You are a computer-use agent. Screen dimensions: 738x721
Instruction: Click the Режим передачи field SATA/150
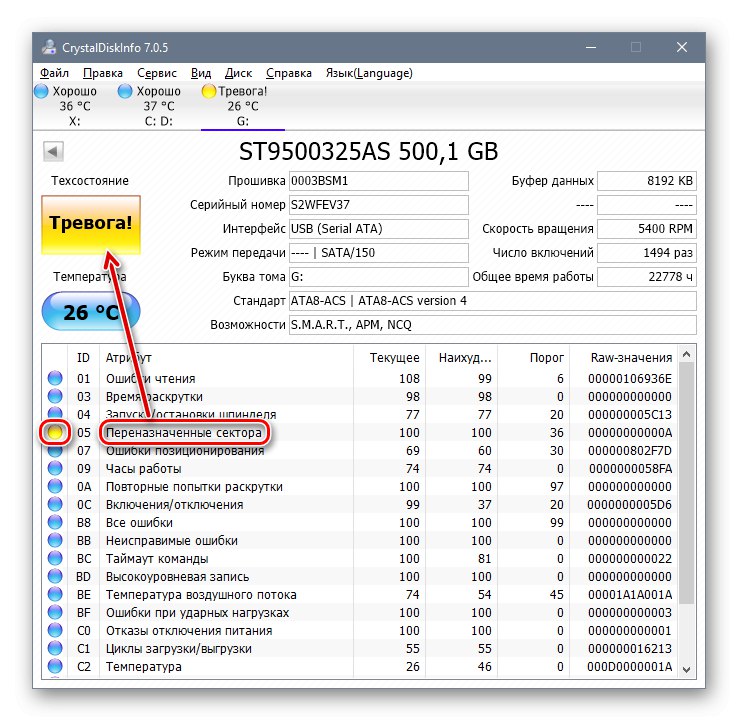(378, 253)
